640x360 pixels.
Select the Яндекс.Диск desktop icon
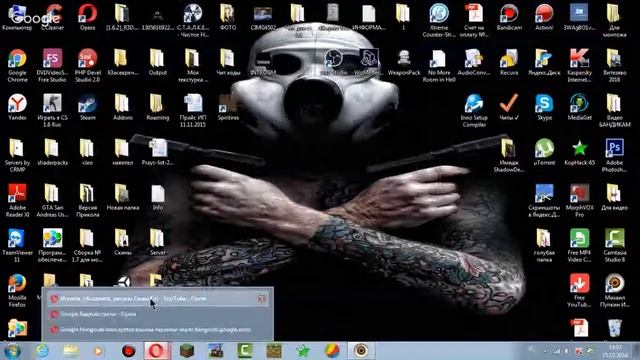tap(544, 62)
